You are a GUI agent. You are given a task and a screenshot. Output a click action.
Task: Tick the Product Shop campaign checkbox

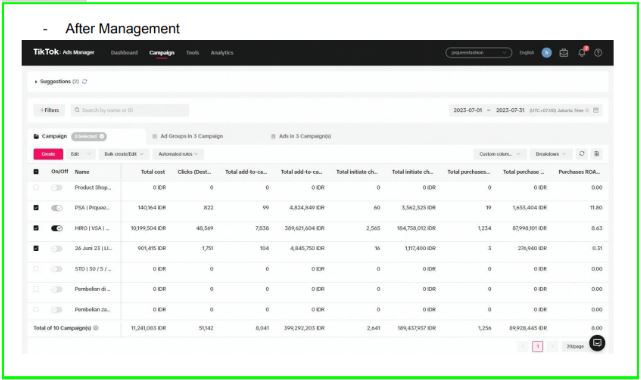point(36,188)
